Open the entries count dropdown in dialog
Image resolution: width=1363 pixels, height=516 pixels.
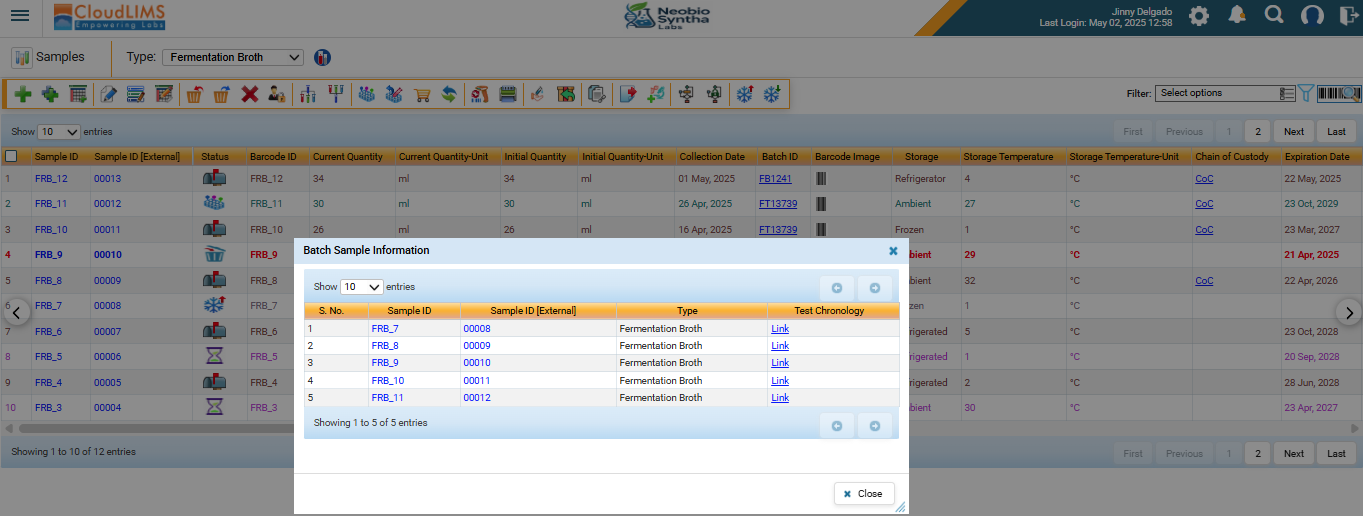(x=362, y=287)
